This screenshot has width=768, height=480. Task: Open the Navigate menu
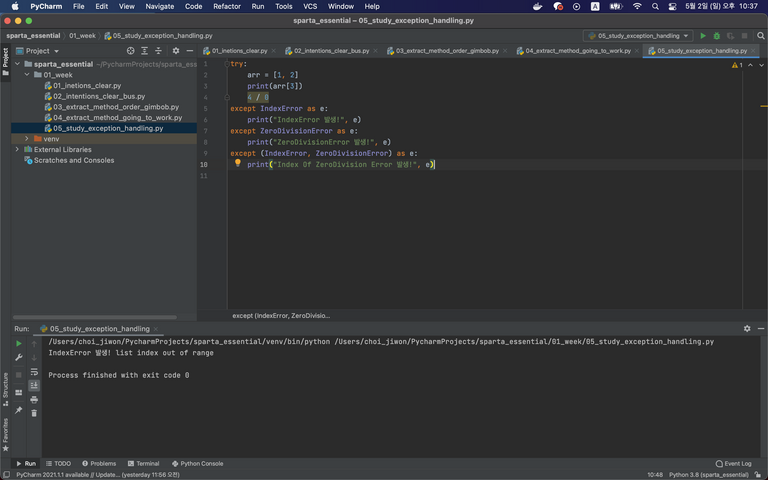coord(160,6)
